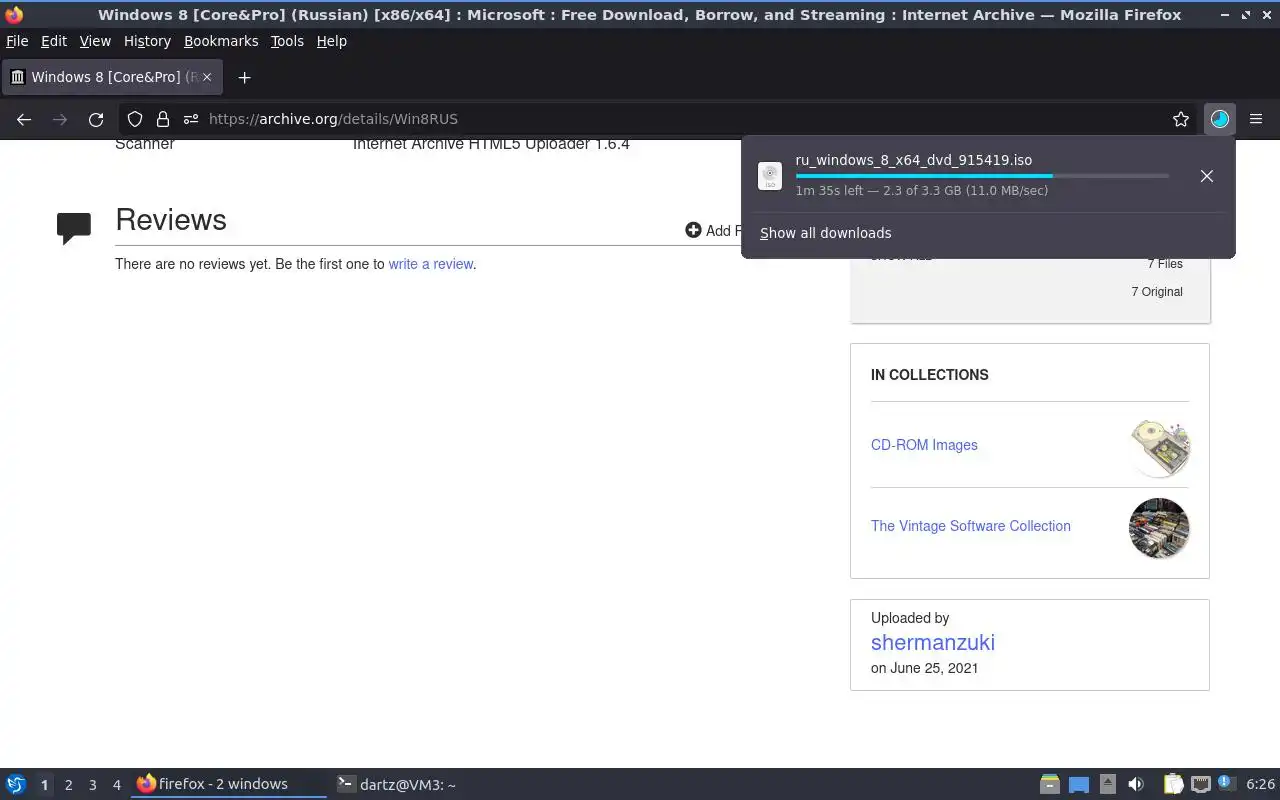The width and height of the screenshot is (1280, 800).
Task: Click the blue show desktop tray icon
Action: (x=1079, y=784)
